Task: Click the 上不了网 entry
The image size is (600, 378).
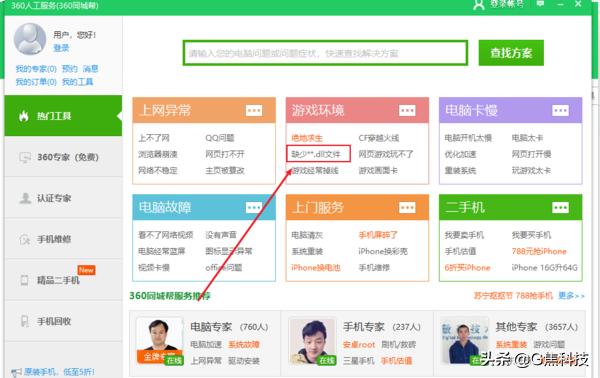Action: 153,138
